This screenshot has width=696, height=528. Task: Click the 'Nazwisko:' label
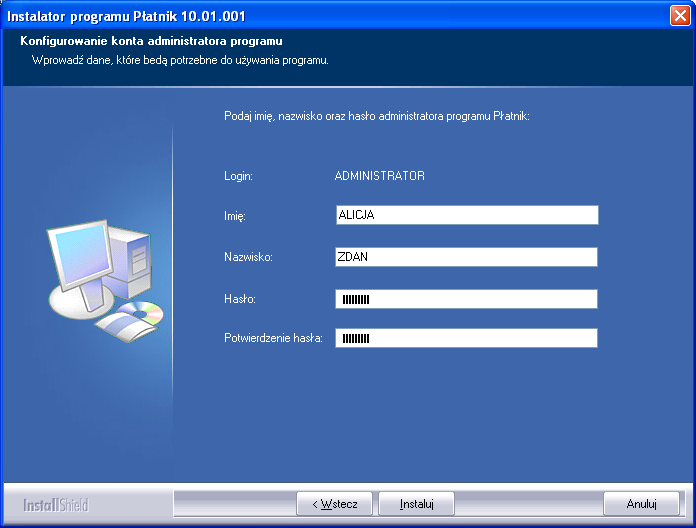point(248,257)
